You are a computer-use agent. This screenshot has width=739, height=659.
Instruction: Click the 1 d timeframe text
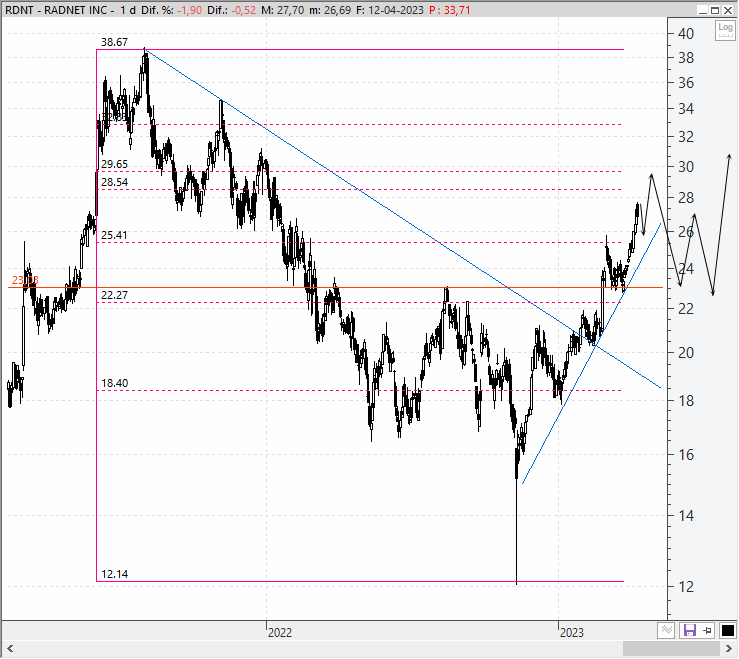click(128, 10)
